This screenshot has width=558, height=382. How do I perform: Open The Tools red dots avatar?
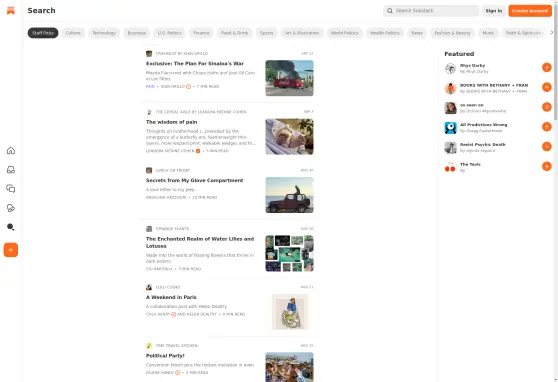click(451, 167)
